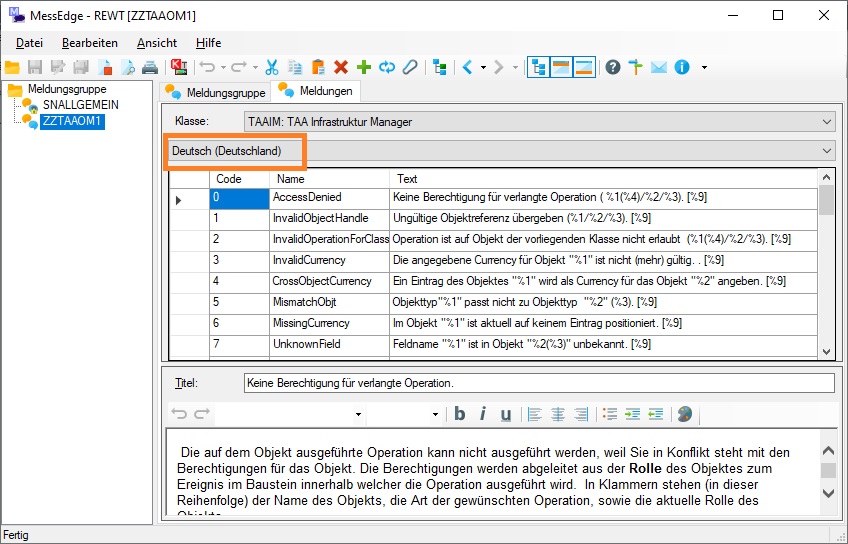Image resolution: width=848 pixels, height=544 pixels.
Task: Click the question mark help icon
Action: [613, 67]
